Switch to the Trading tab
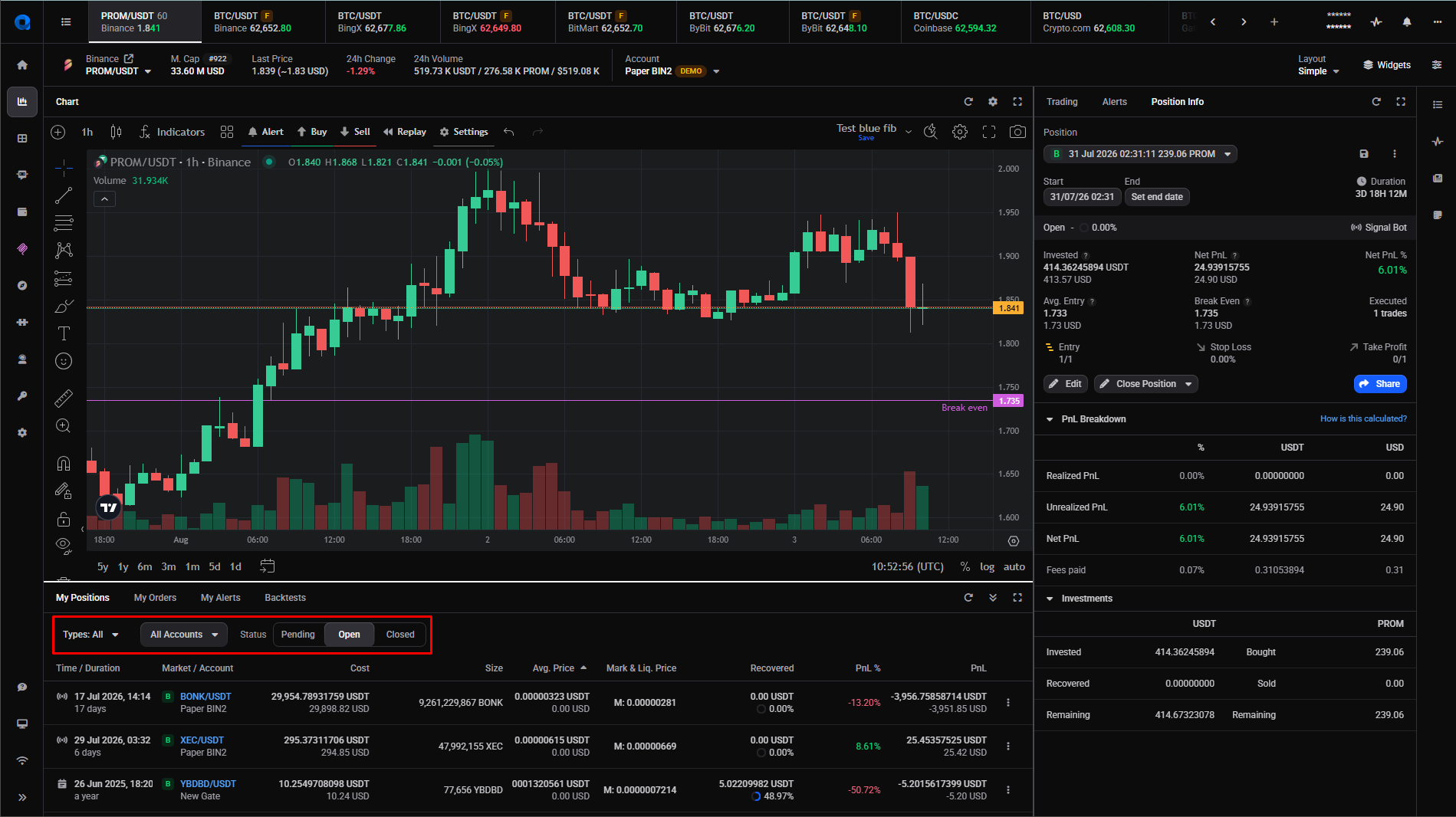 pos(1062,102)
